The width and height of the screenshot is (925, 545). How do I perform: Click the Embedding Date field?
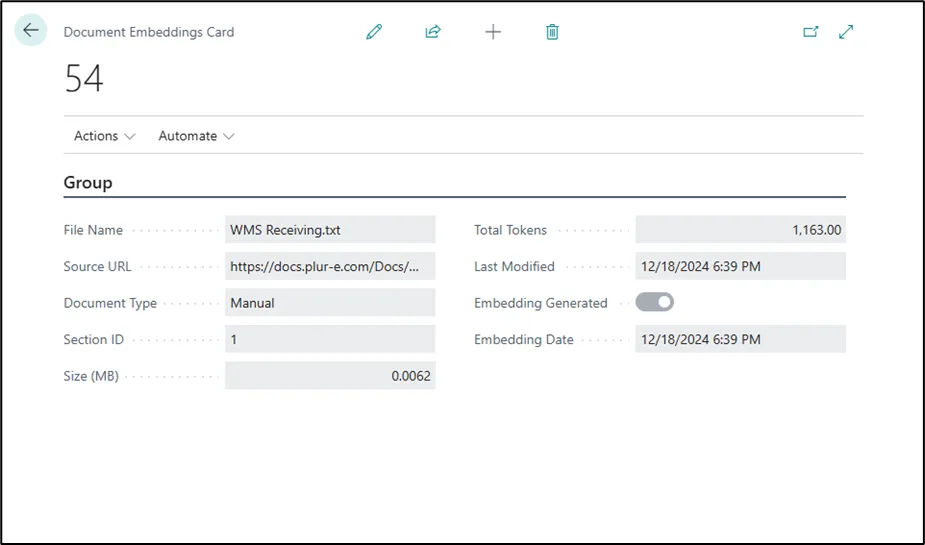pos(740,339)
